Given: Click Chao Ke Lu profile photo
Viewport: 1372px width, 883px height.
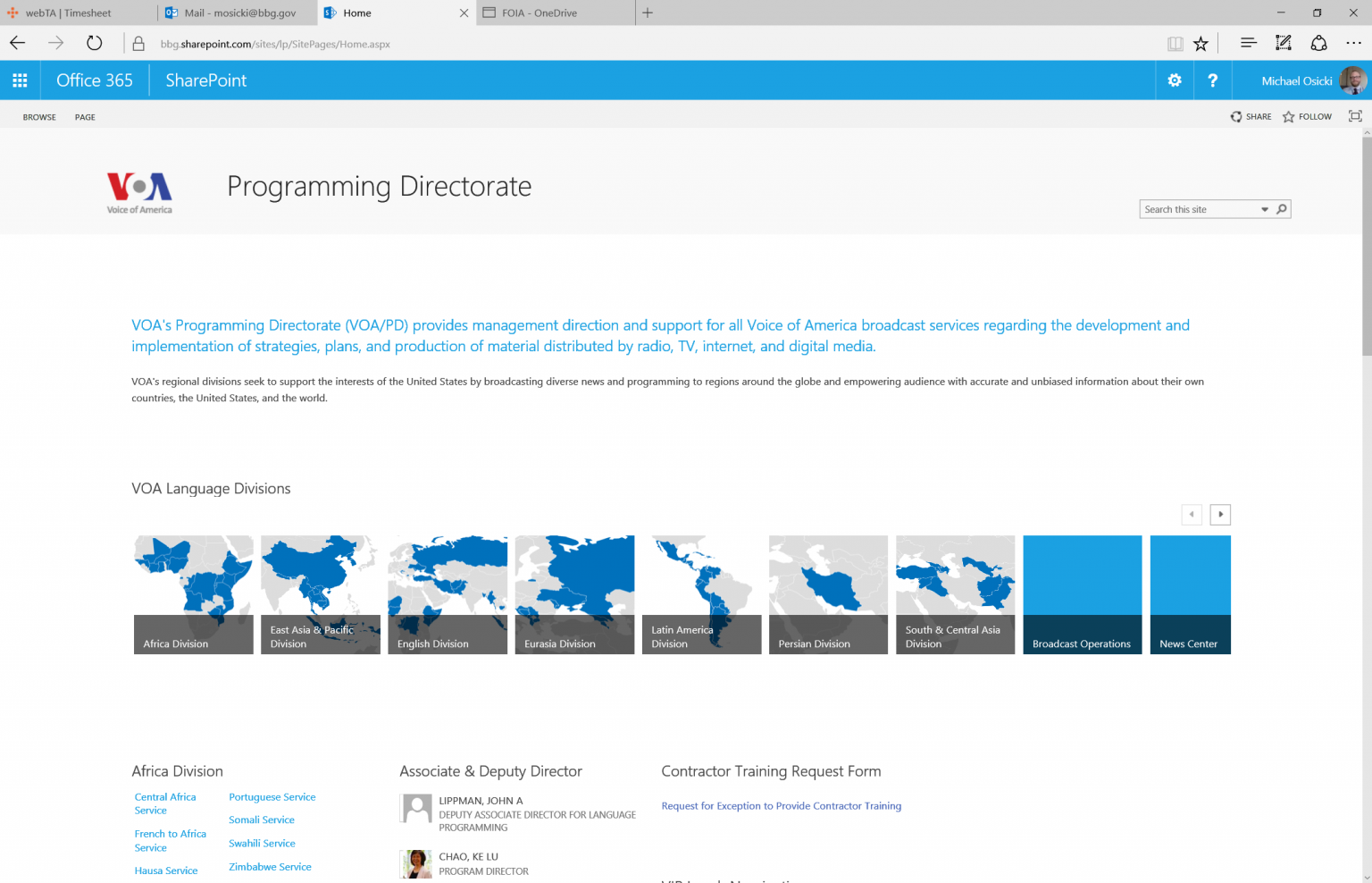Looking at the screenshot, I should pos(416,863).
